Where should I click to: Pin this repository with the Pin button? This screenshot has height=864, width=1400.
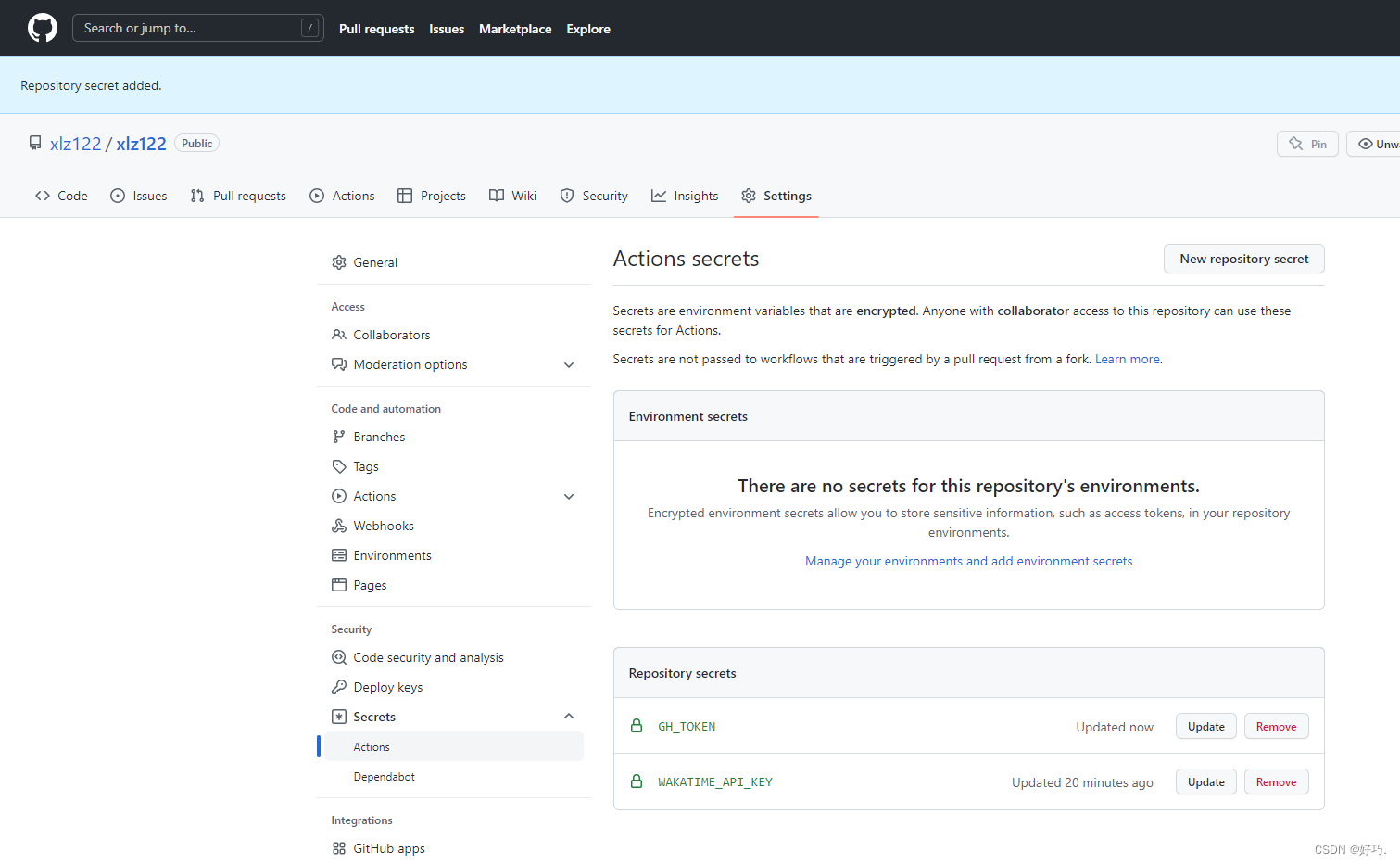click(x=1307, y=144)
